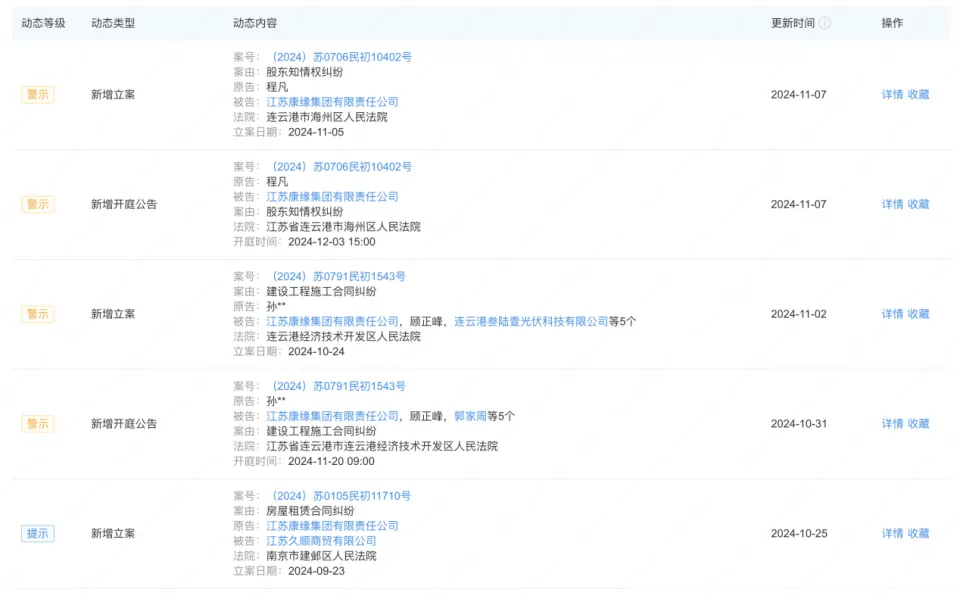Click 建设工程施工合同纠纷 in 2024-10-24 立案 row
This screenshot has height=596, width=960.
coord(321,292)
